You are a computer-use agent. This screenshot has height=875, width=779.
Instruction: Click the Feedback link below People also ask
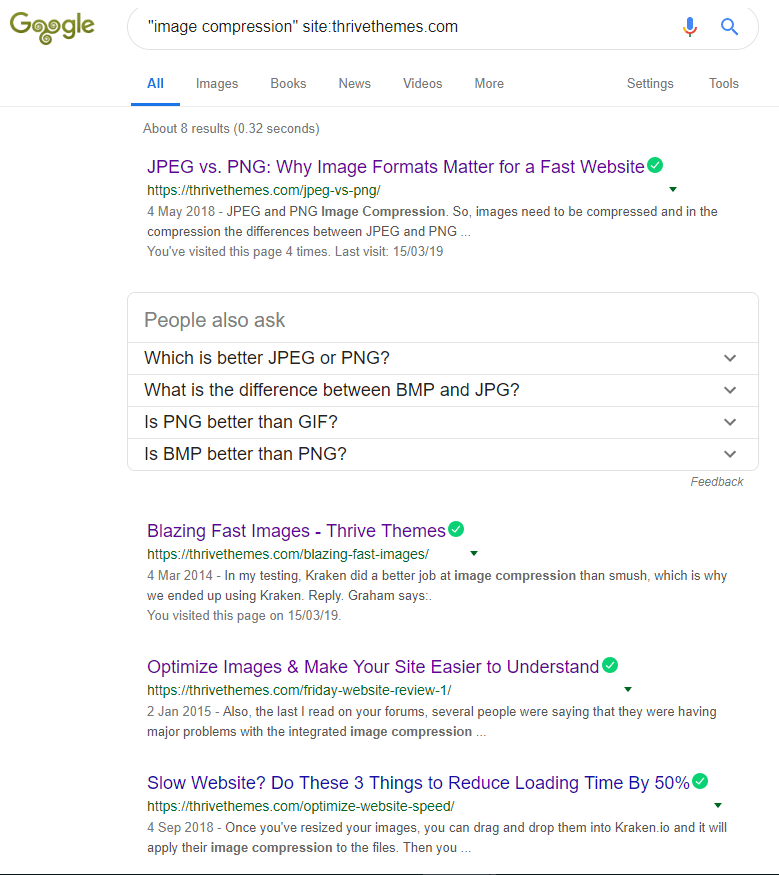(716, 482)
